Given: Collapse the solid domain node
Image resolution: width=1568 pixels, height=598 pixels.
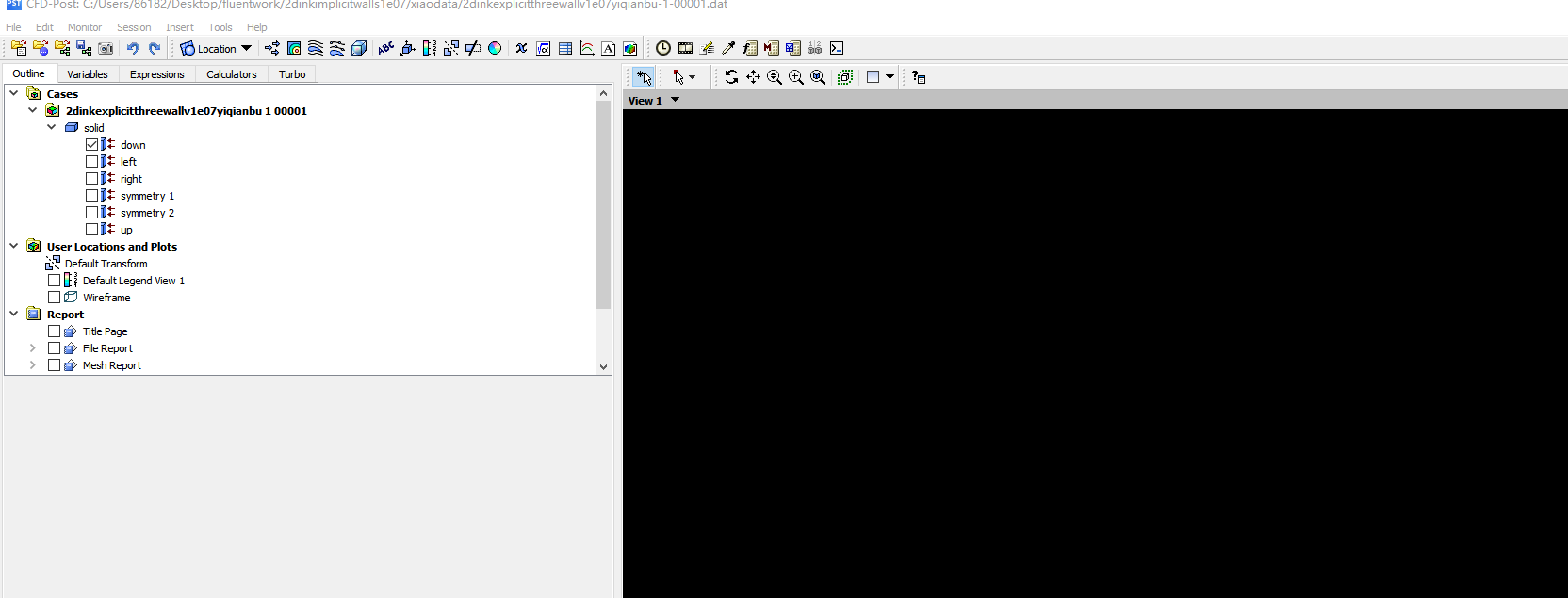Looking at the screenshot, I should click(x=52, y=127).
